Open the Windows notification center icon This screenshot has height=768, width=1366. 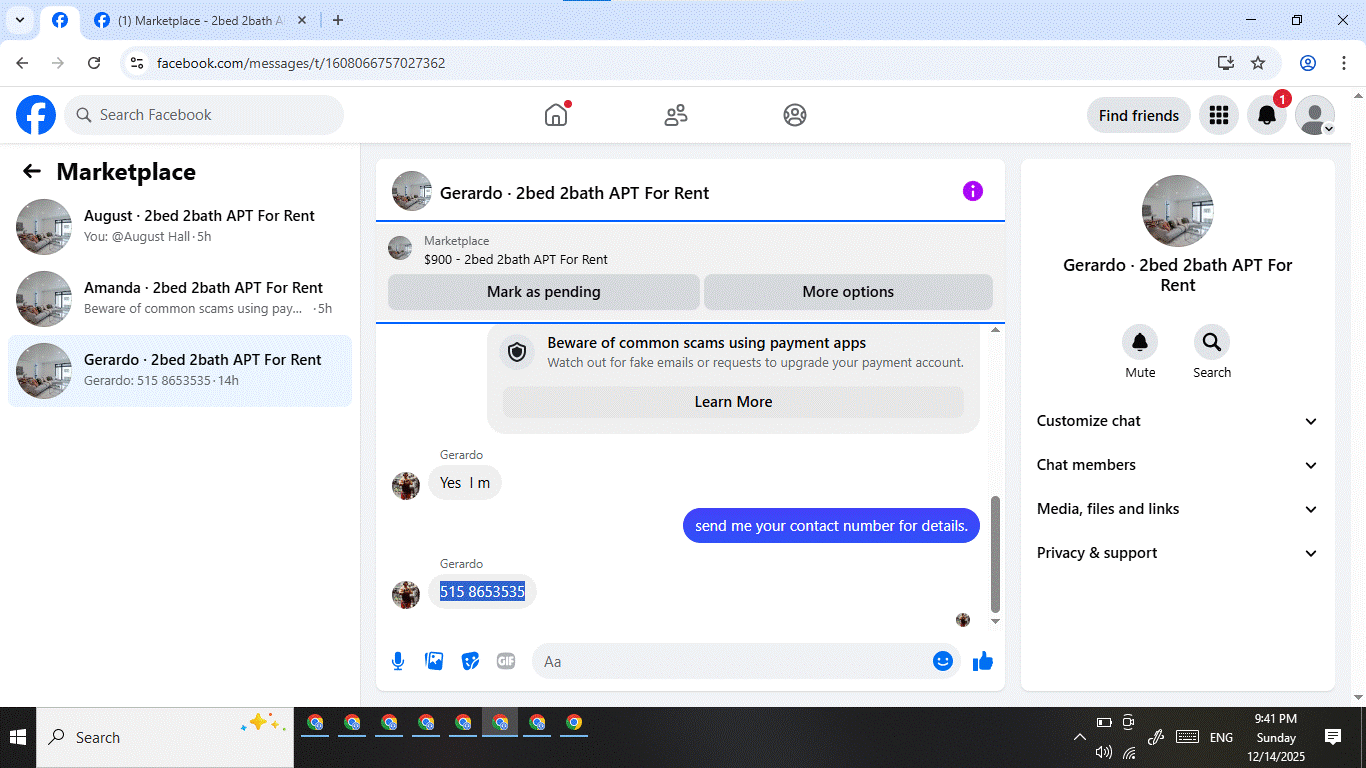pos(1333,737)
